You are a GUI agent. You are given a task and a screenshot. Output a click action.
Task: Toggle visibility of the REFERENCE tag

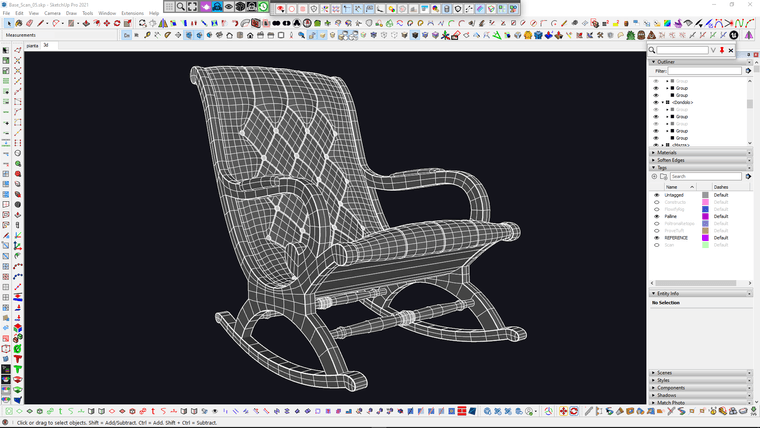tap(657, 238)
